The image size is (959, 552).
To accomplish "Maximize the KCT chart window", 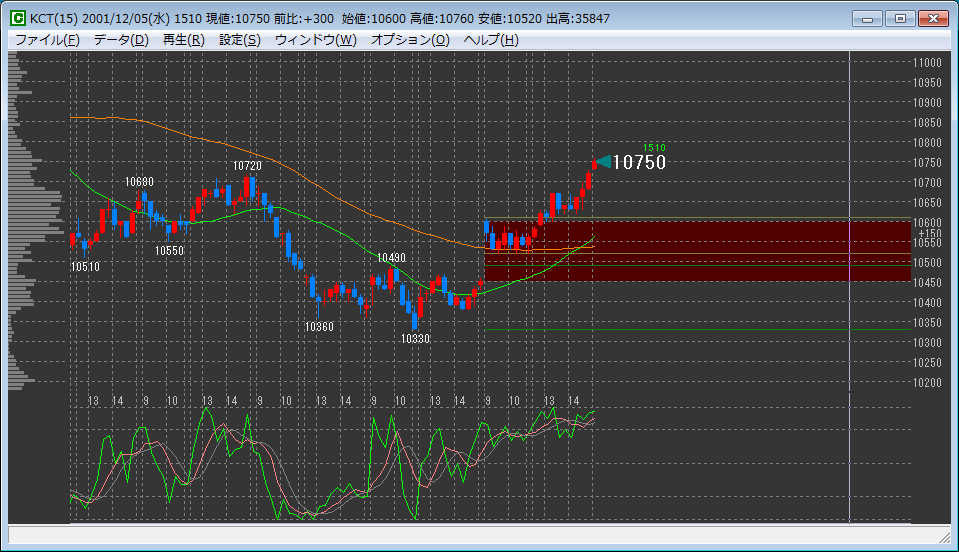I will (x=900, y=19).
